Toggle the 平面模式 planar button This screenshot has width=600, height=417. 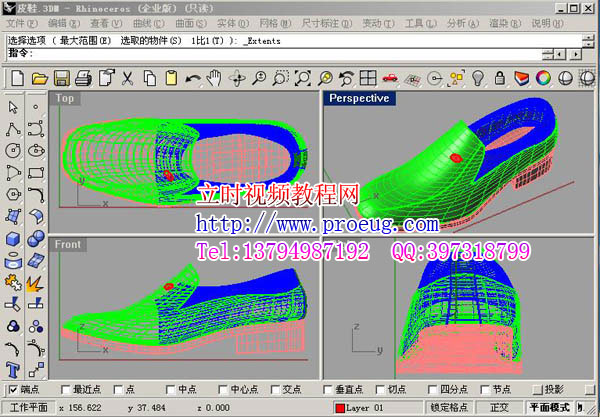coord(549,408)
